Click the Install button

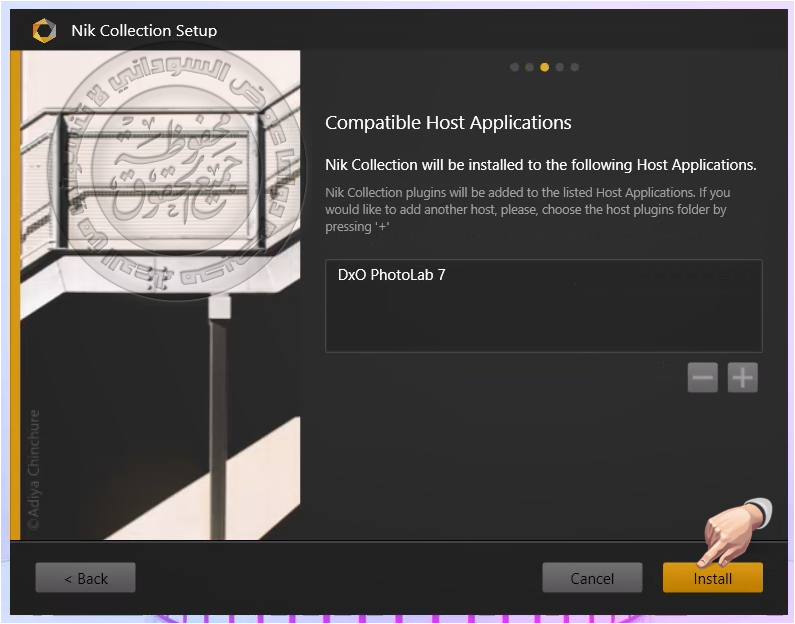click(712, 577)
